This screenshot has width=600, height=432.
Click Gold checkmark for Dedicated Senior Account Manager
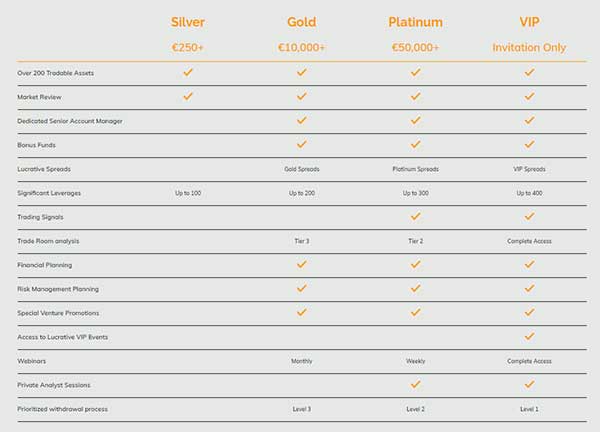pyautogui.click(x=301, y=121)
